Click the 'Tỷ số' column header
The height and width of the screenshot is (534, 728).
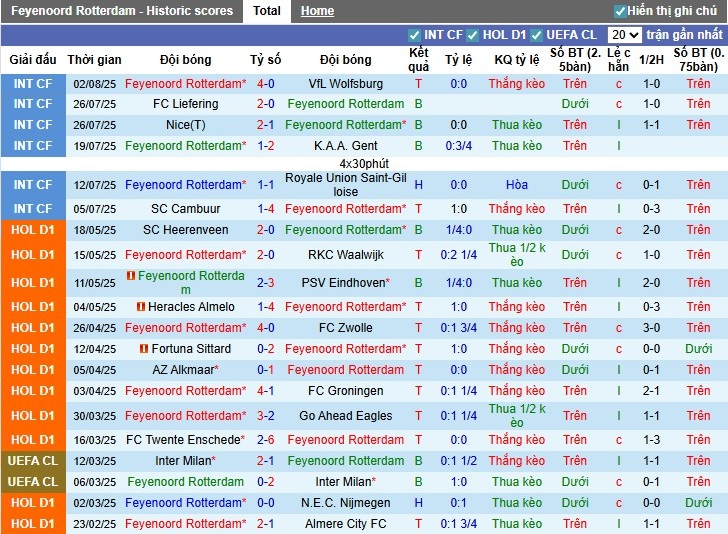[266, 60]
